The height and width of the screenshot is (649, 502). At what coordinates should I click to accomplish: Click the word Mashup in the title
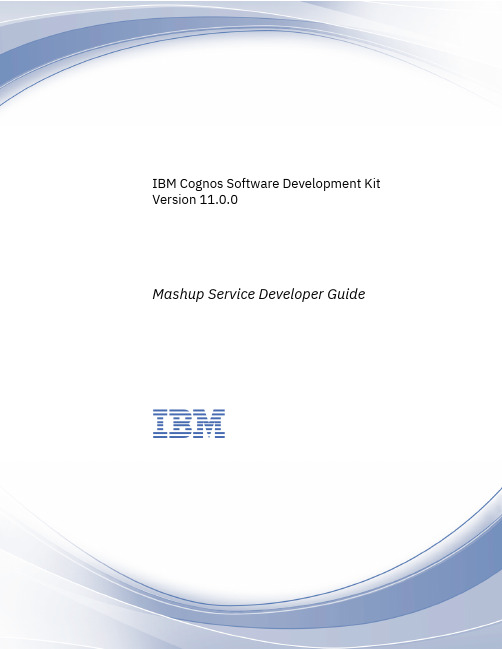(x=178, y=294)
